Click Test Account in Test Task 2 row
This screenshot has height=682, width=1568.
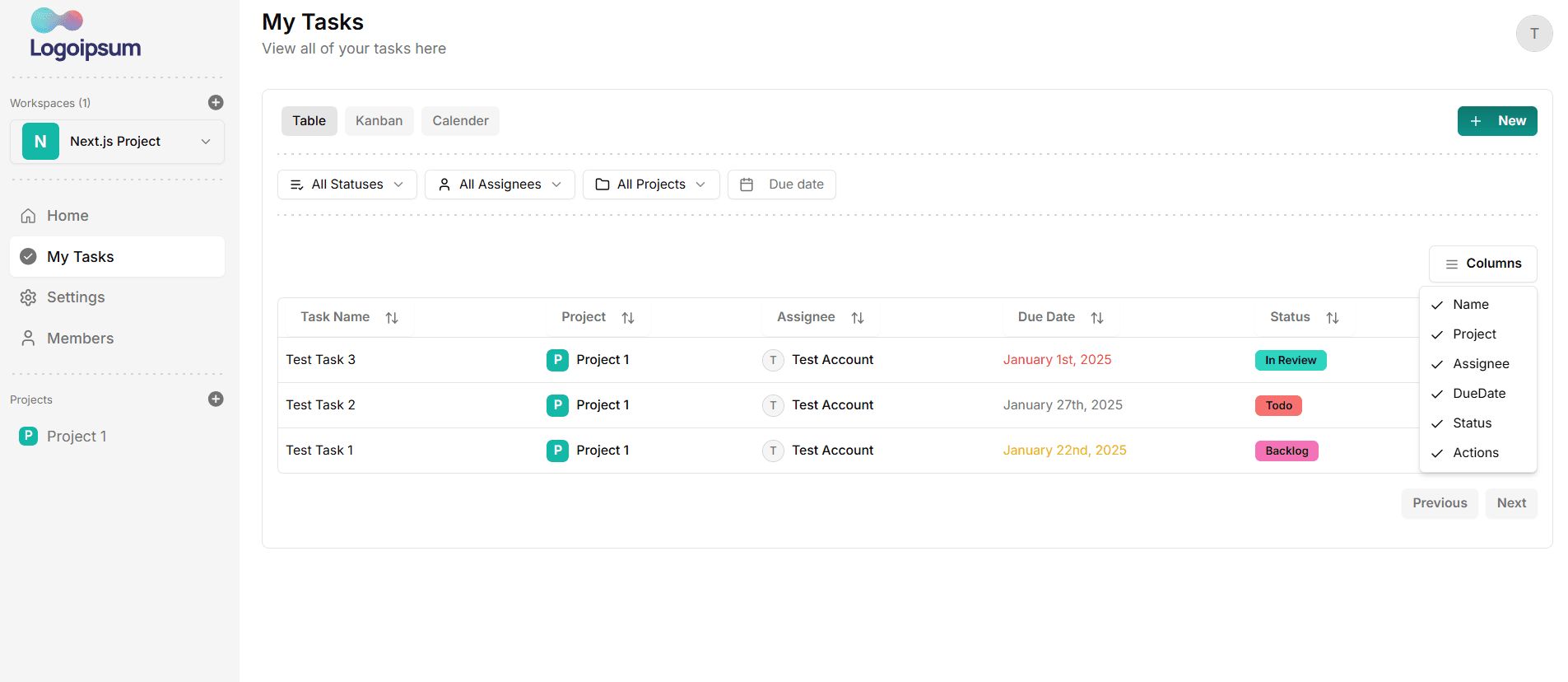click(833, 405)
